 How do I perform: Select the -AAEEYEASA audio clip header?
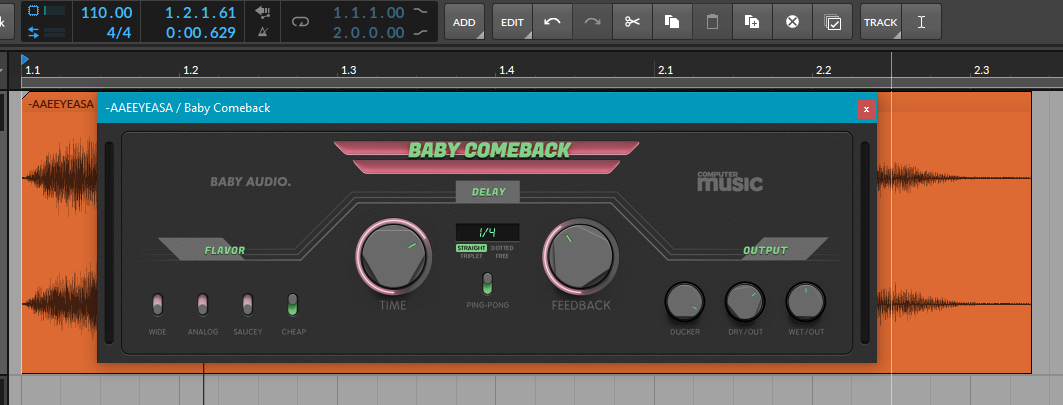60,104
